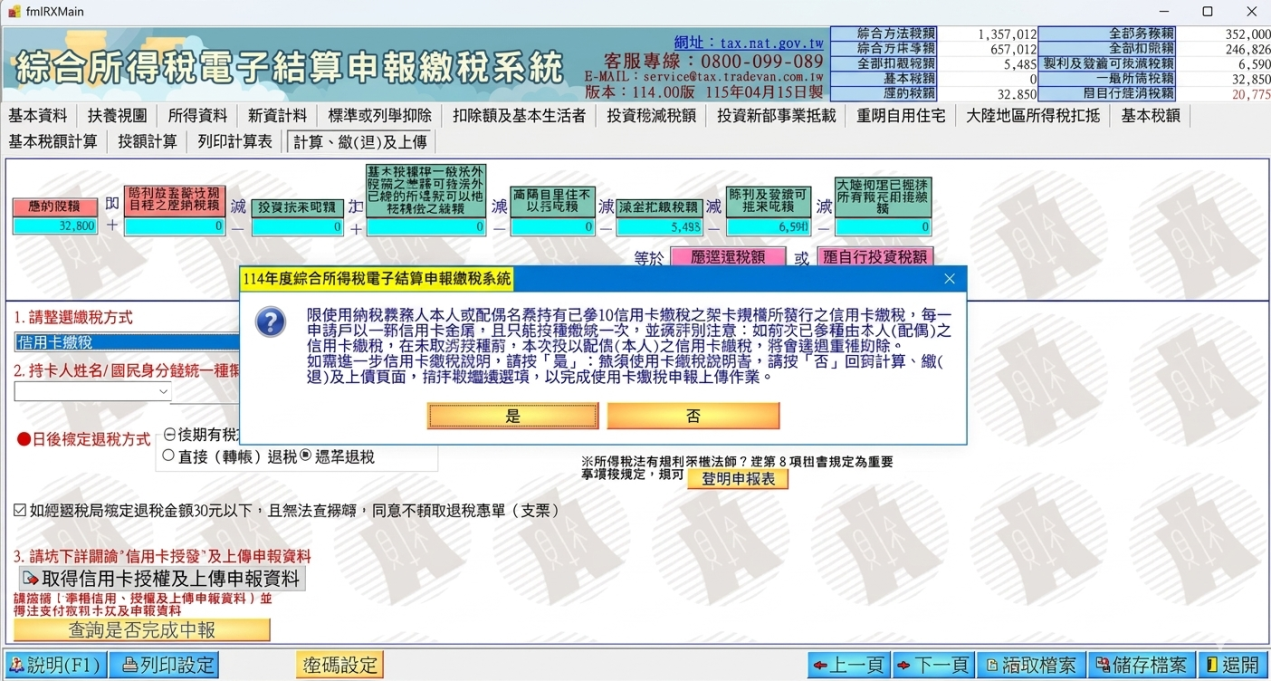Screen dimensions: 1271x681
Task: Click the 離開 exit button
Action: [x=1233, y=665]
